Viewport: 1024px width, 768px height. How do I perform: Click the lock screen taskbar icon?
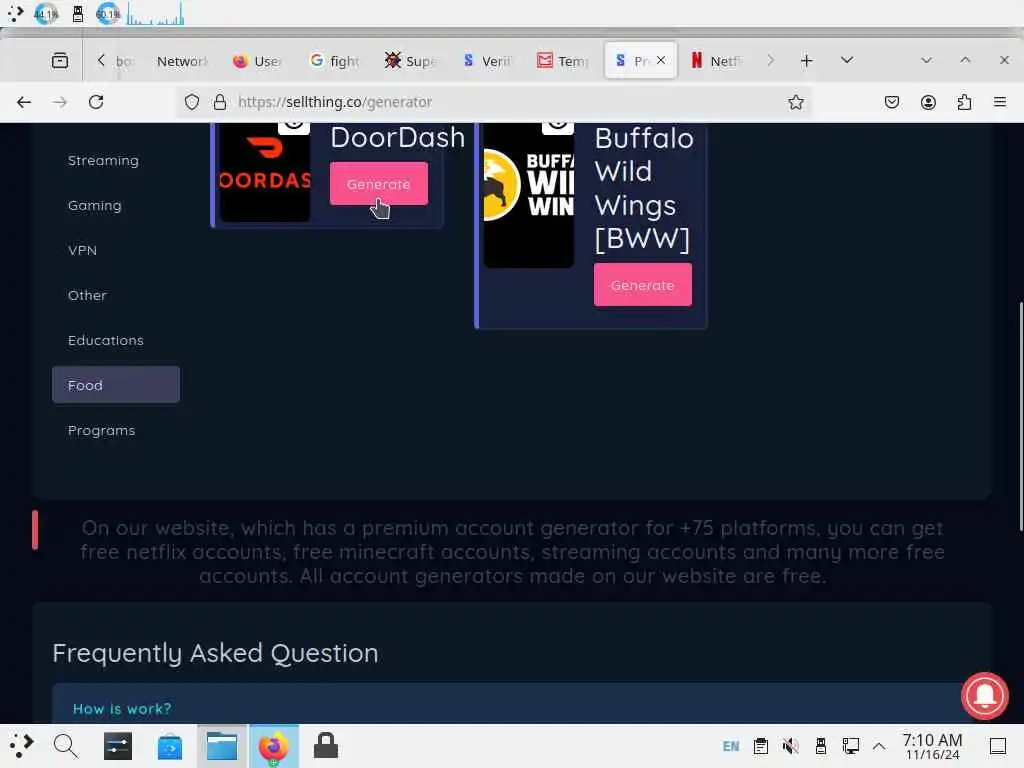(326, 746)
